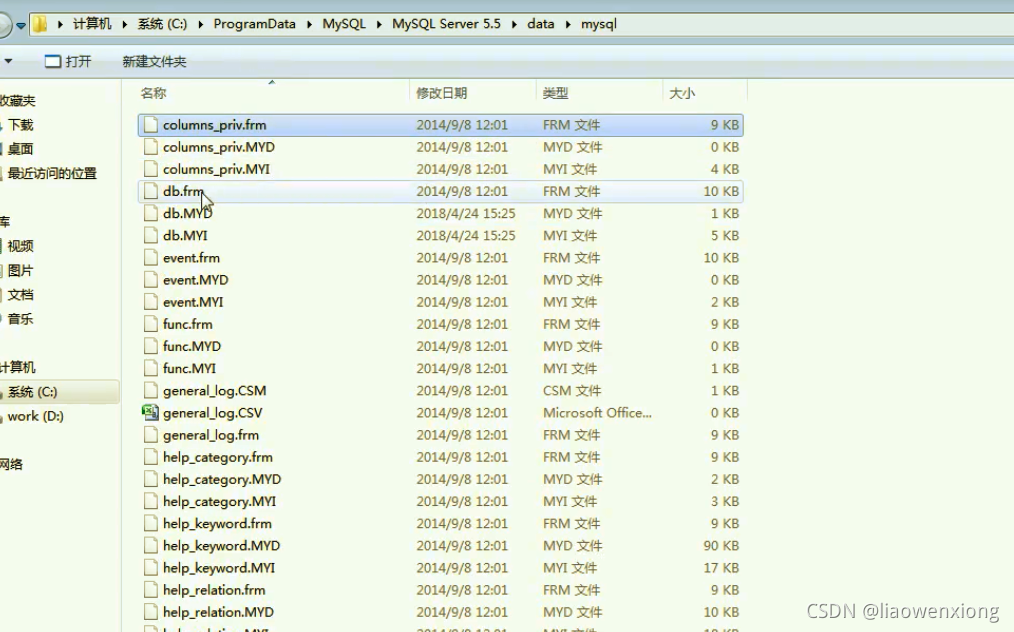Click the columns_priv.frm file icon
Viewport: 1014px width, 632px height.
[x=151, y=125]
